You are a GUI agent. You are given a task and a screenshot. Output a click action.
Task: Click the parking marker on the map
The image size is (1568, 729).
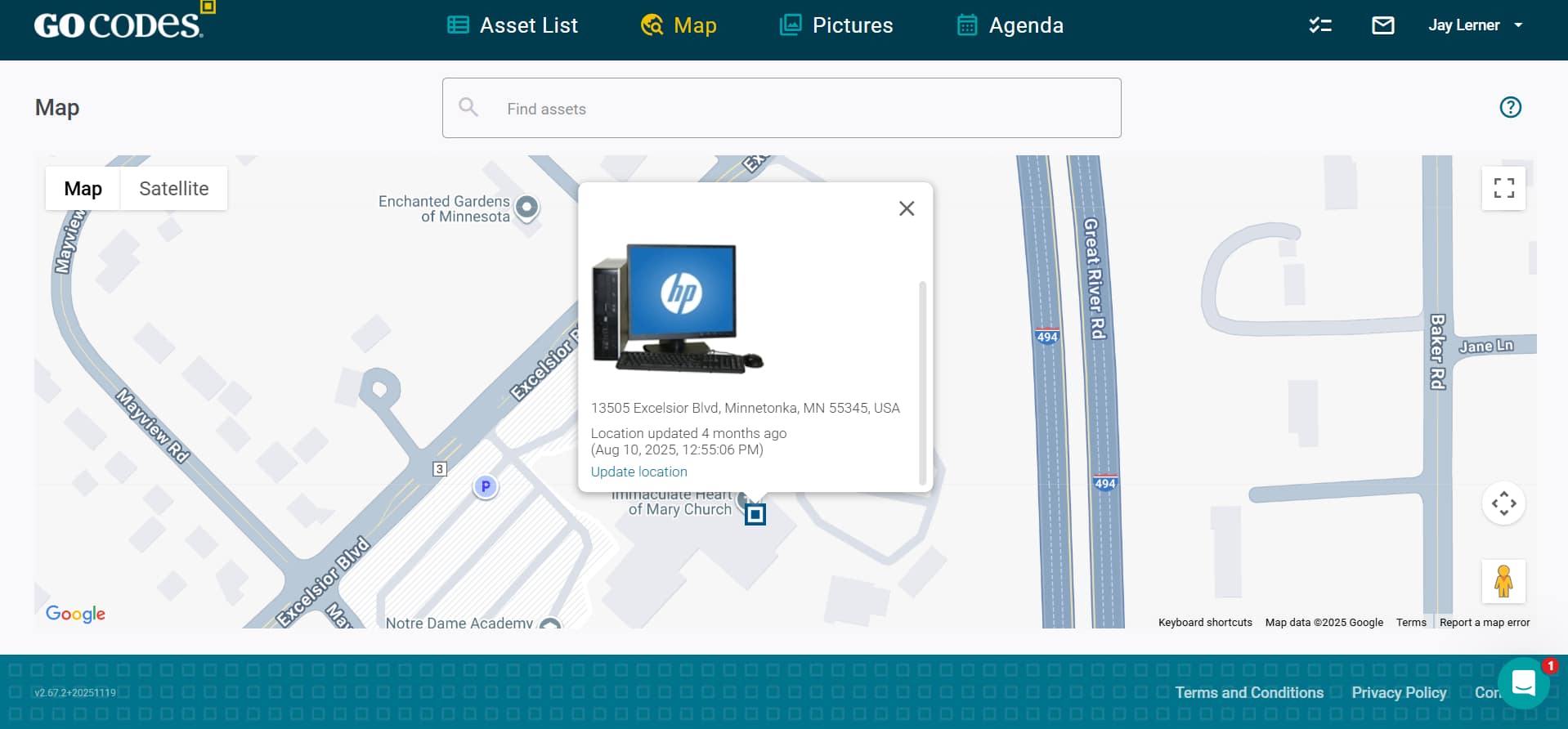486,487
